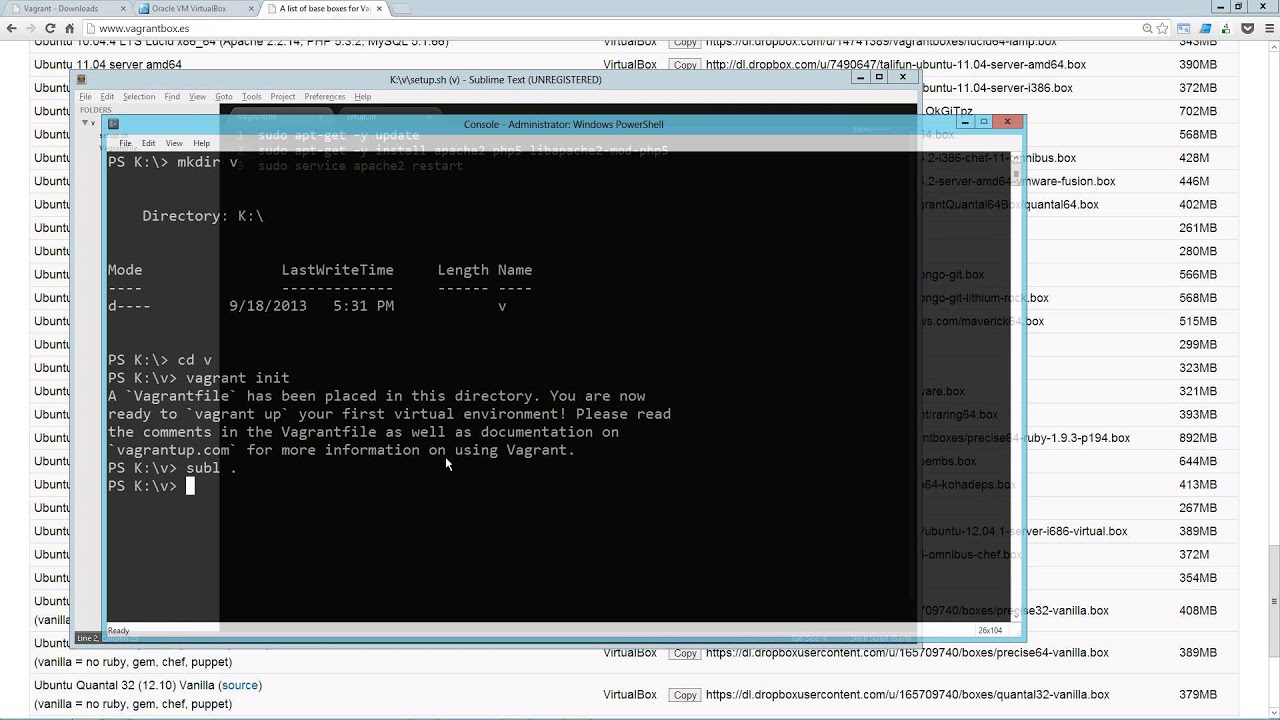Open Sublime Text View menu
This screenshot has width=1280, height=720.
click(197, 97)
